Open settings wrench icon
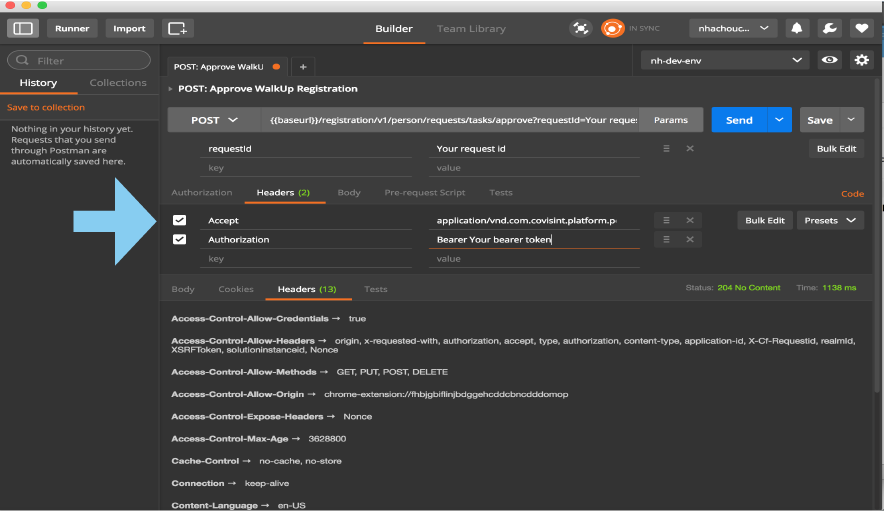Screen dimensions: 884x511 828,28
